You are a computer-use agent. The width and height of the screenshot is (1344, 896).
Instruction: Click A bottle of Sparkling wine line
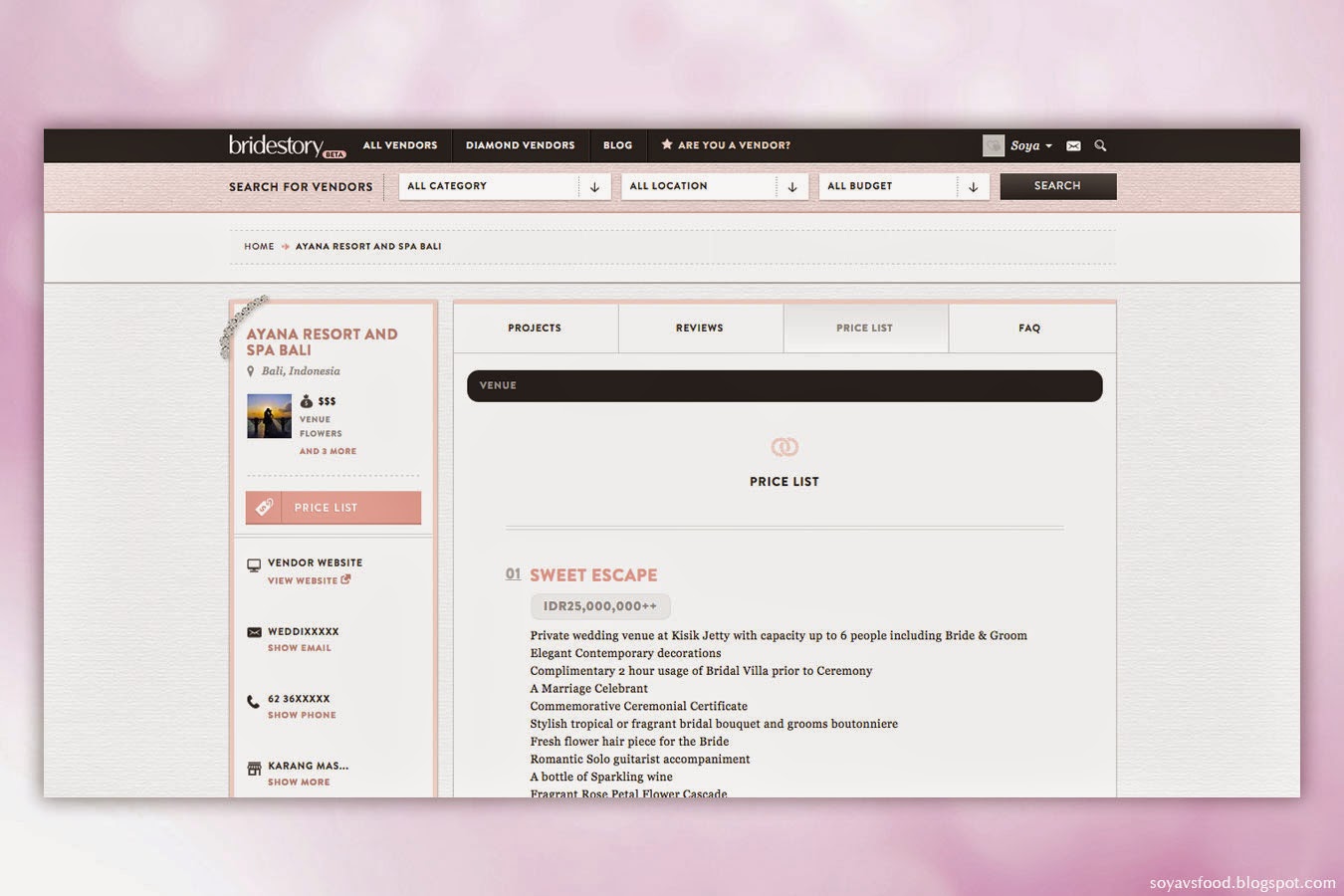tap(601, 778)
